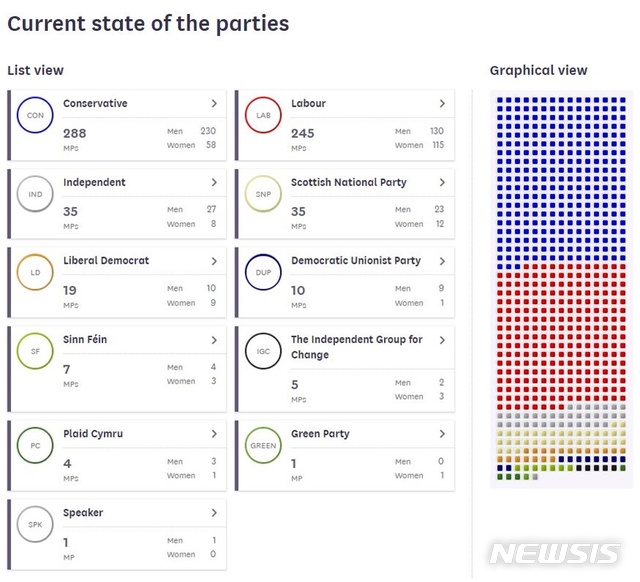This screenshot has height=582, width=640.
Task: Click the LD party circle badge
Action: (35, 272)
